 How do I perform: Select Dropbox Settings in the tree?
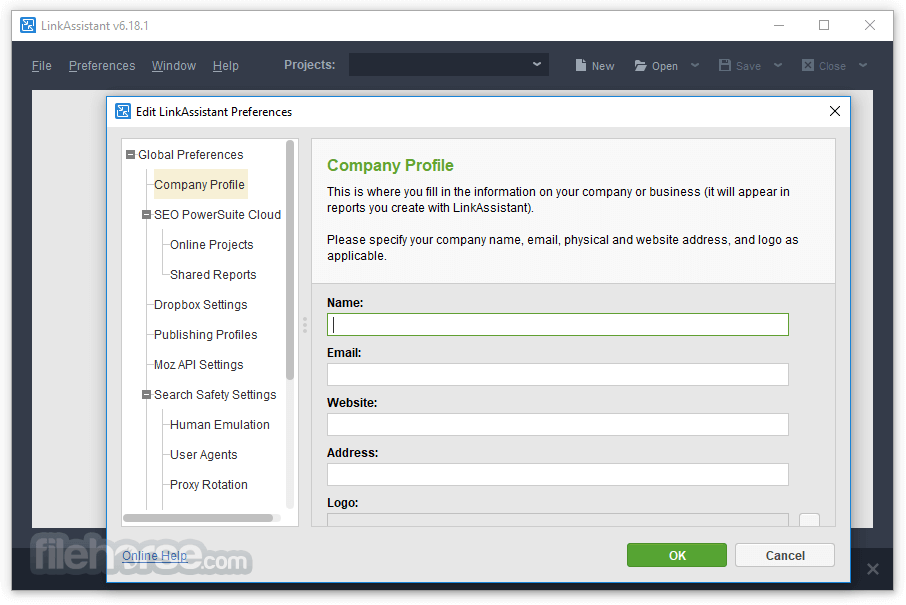[x=200, y=305]
